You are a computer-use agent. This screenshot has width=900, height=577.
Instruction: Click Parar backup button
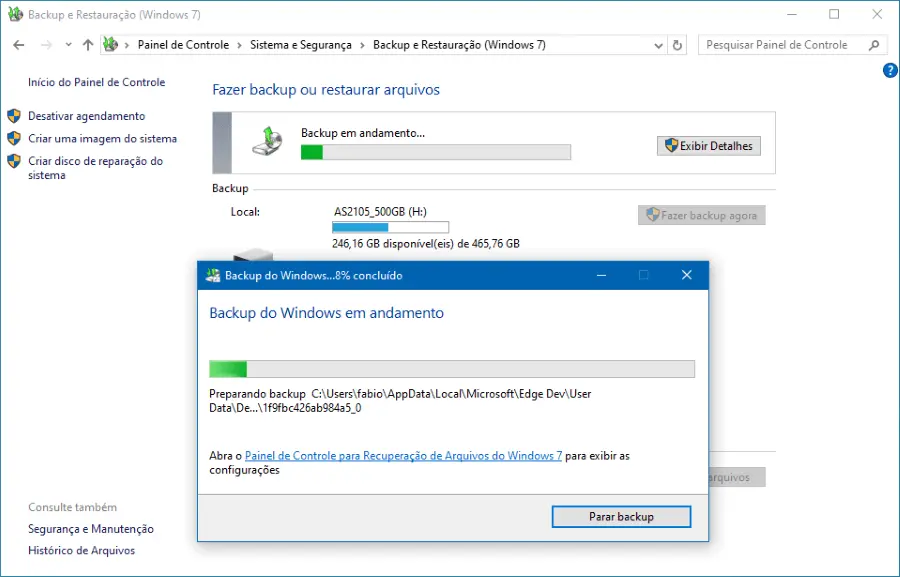[621, 517]
